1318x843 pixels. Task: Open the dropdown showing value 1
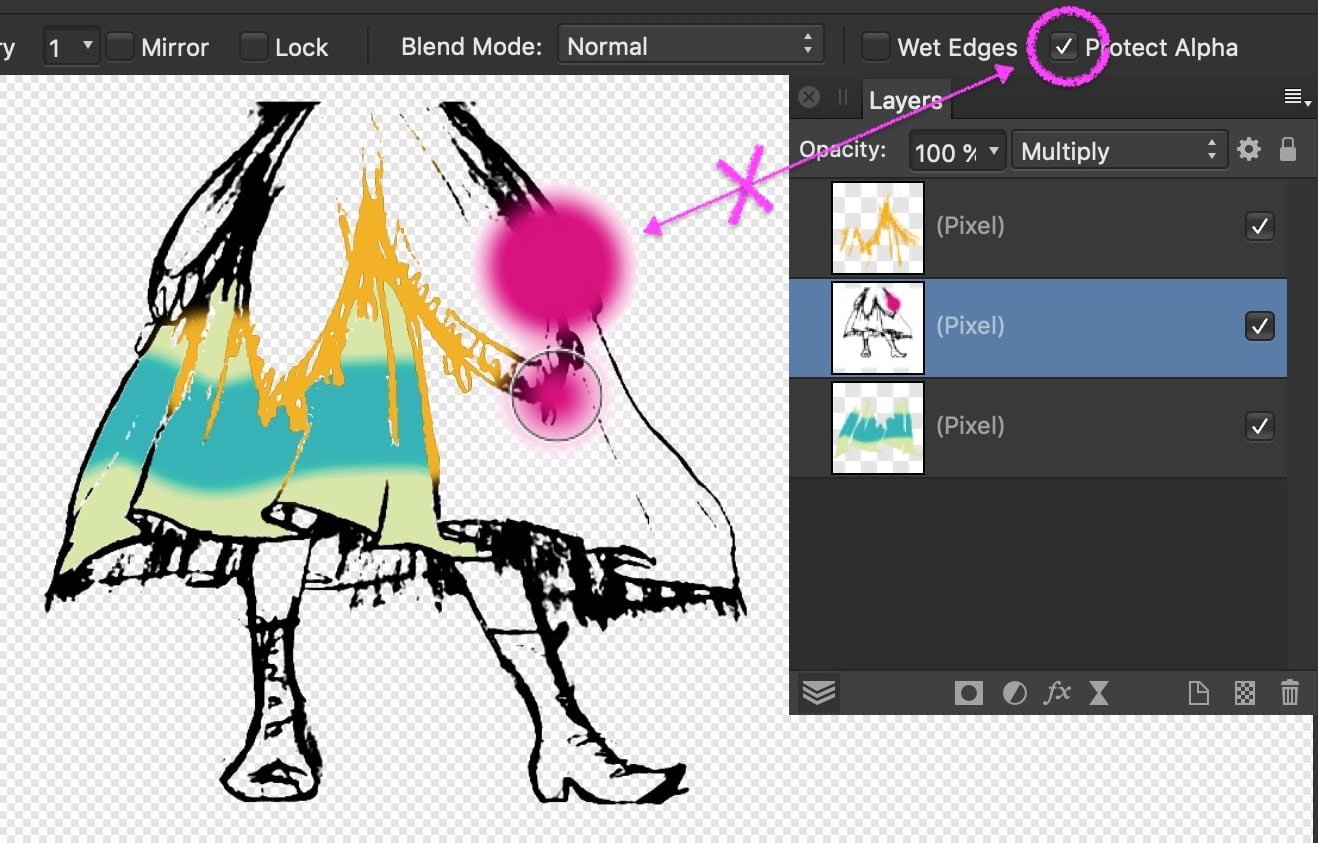(x=71, y=46)
